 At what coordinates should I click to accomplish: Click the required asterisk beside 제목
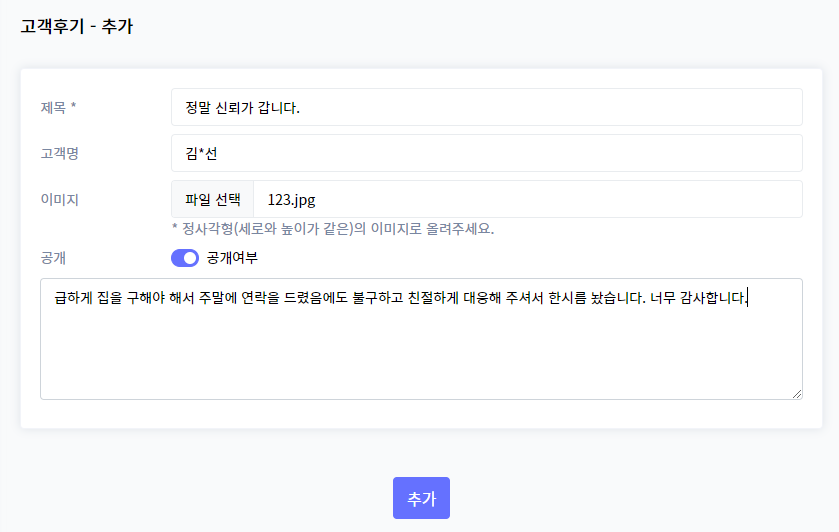[x=73, y=105]
